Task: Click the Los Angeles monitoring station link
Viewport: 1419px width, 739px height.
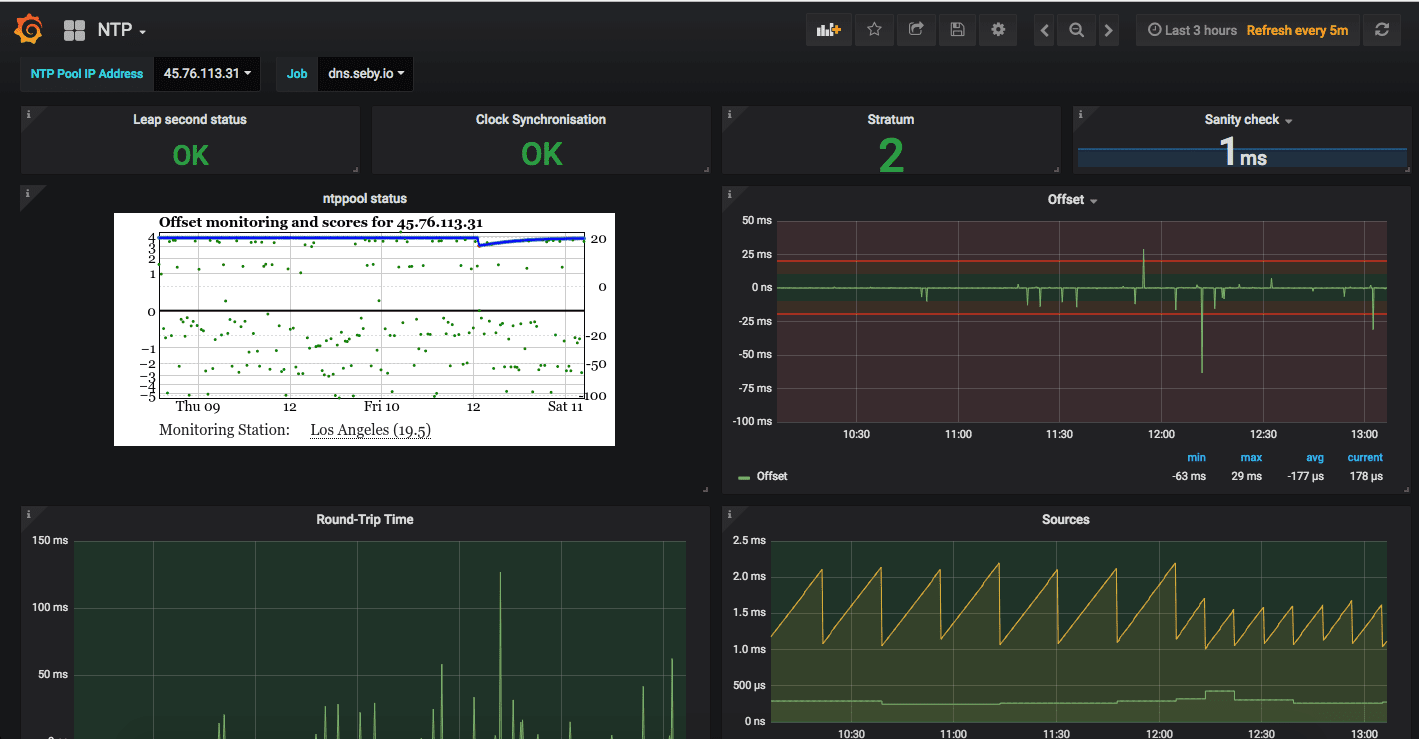Action: click(x=370, y=430)
